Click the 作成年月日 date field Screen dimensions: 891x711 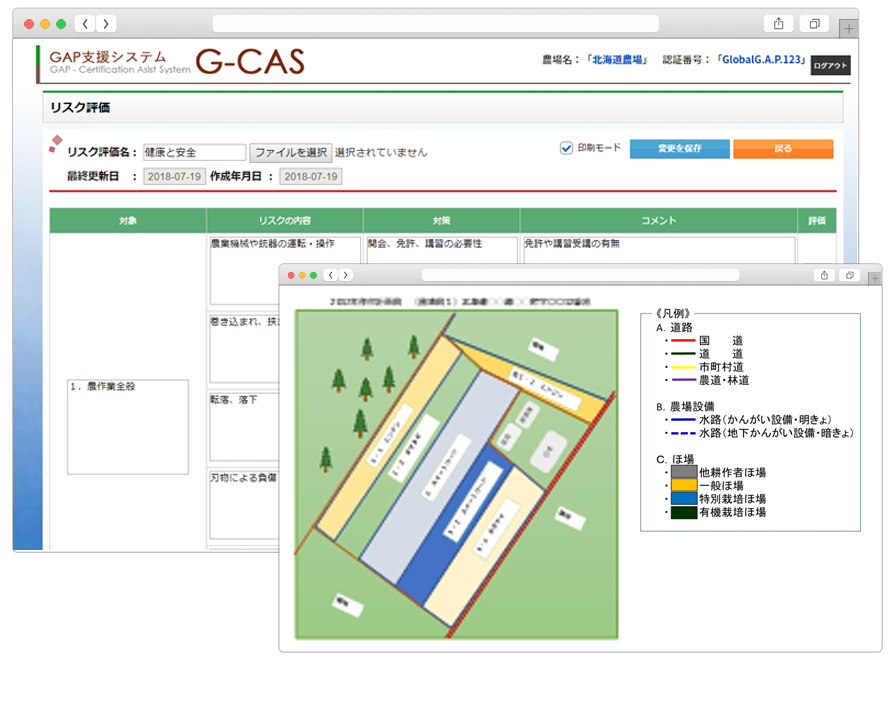310,177
